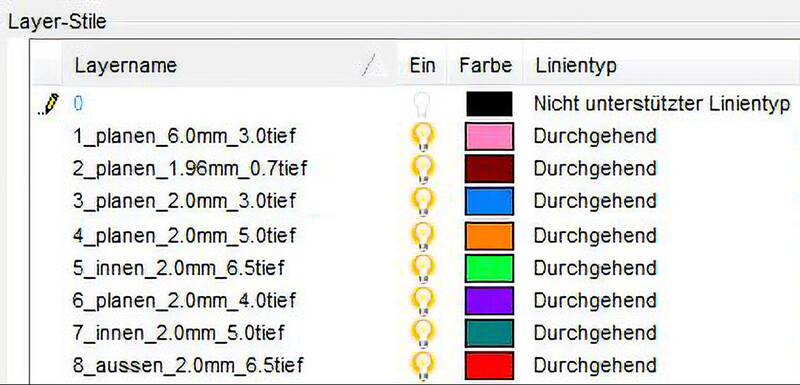This screenshot has width=800, height=385.
Task: Toggle the bulb for 2_planen_1.96mm_0.7tief
Action: click(x=423, y=168)
